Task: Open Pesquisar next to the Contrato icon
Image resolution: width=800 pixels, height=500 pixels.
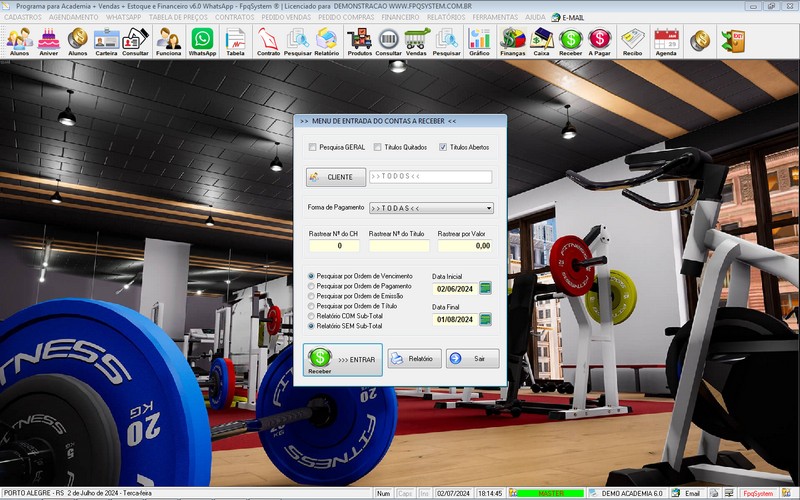Action: point(297,42)
